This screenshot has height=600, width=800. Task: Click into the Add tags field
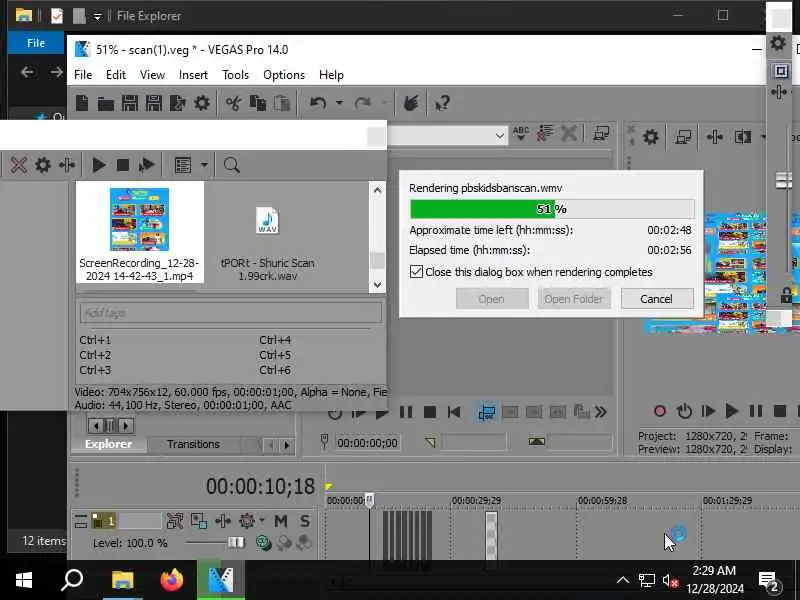pyautogui.click(x=231, y=313)
